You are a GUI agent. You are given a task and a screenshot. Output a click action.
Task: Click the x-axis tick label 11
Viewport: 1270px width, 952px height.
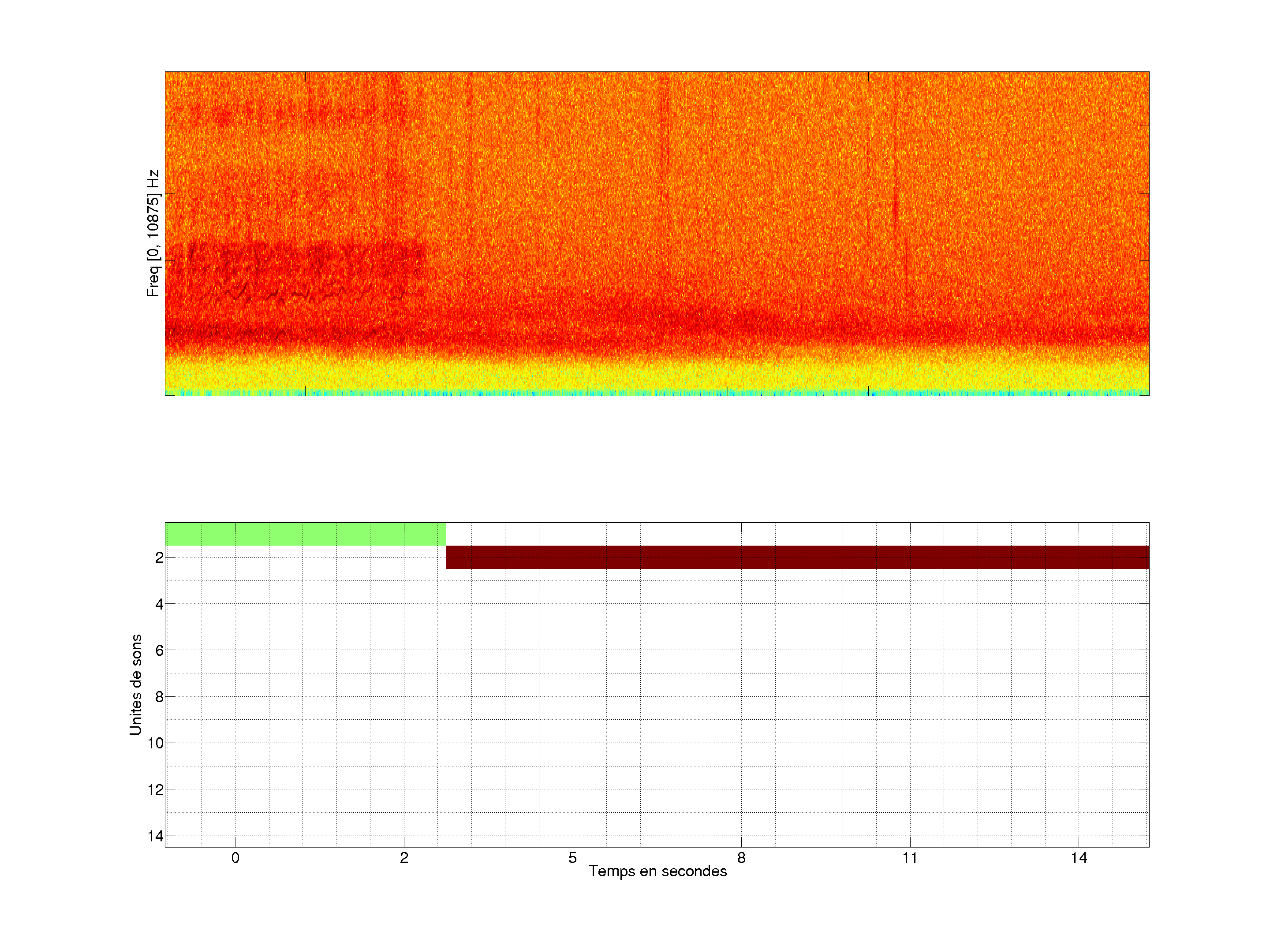tap(910, 858)
